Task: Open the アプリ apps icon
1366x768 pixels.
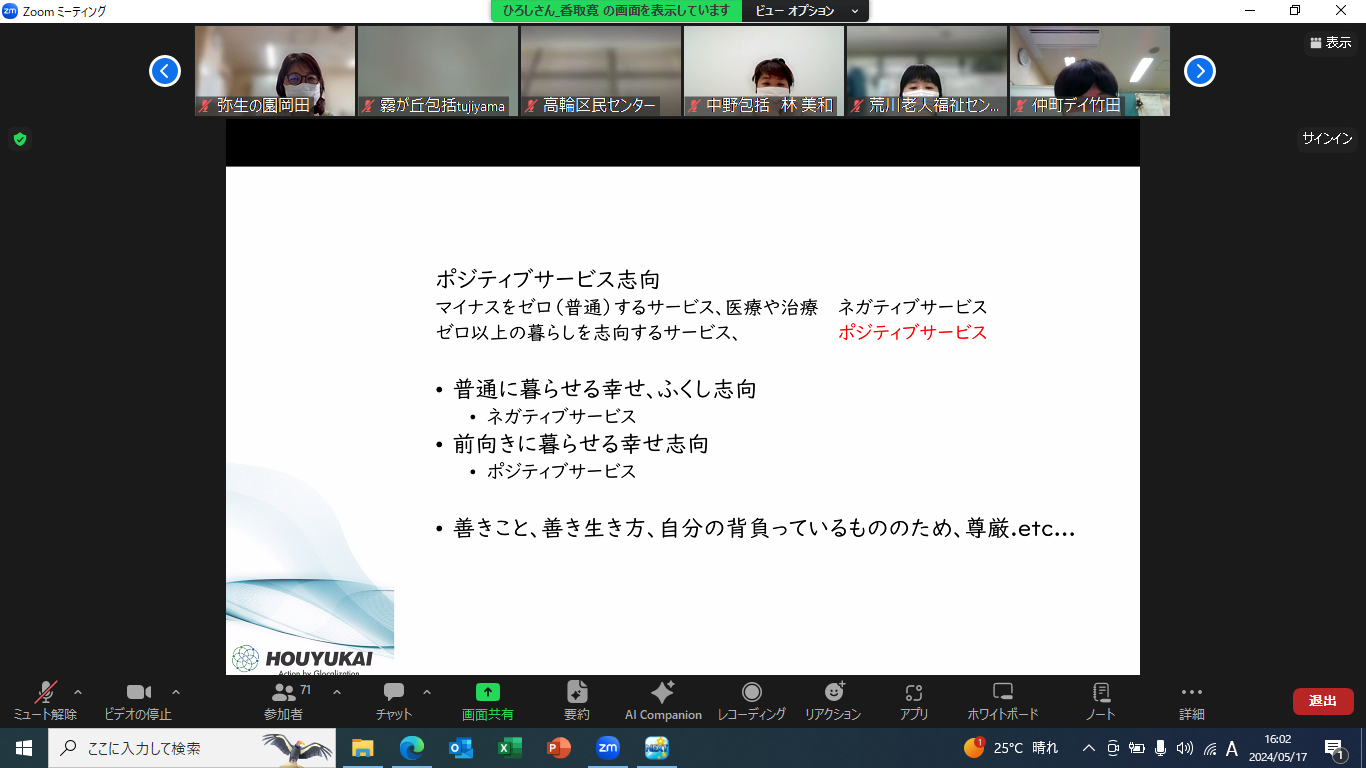Action: click(x=913, y=700)
